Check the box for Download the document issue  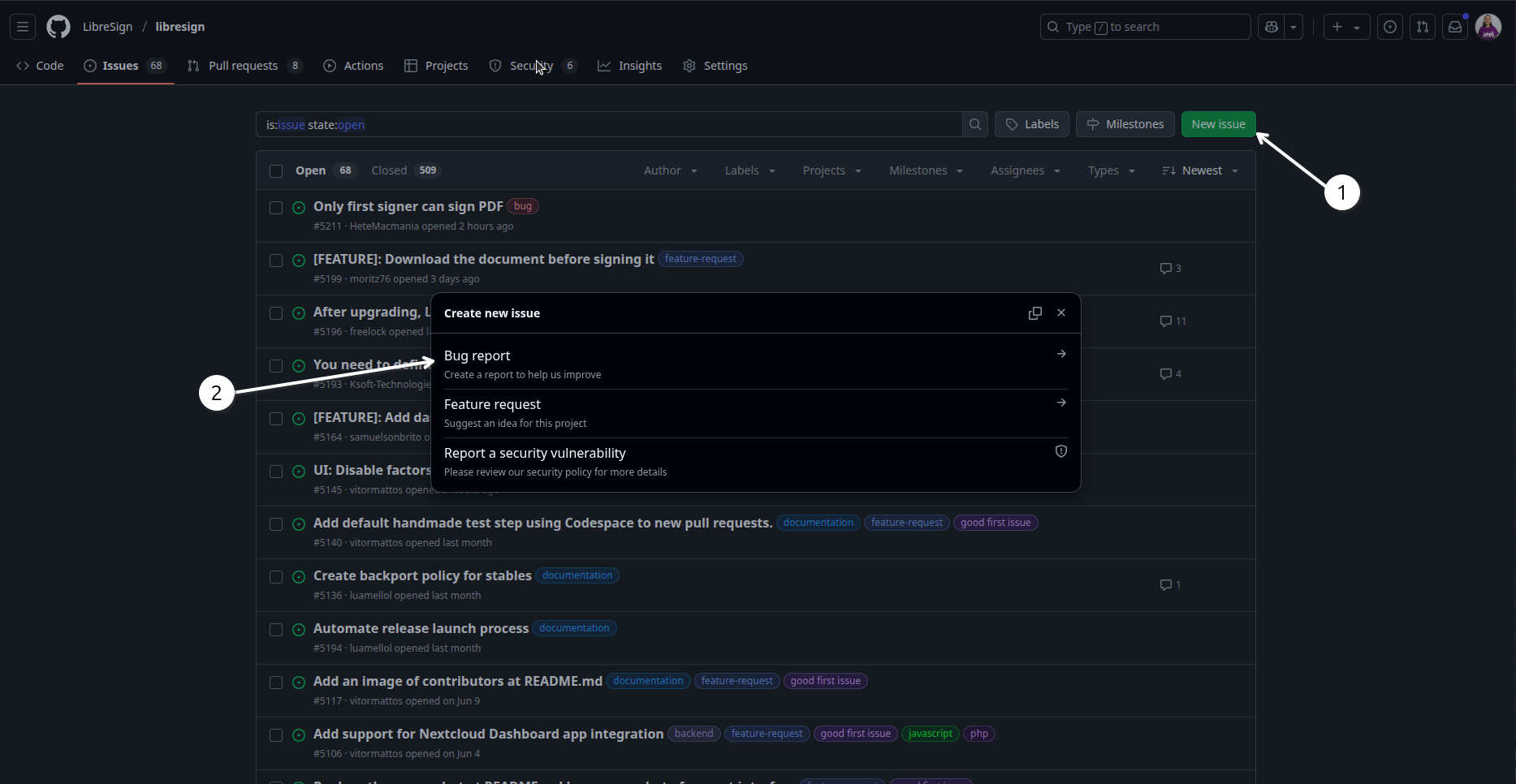(276, 261)
